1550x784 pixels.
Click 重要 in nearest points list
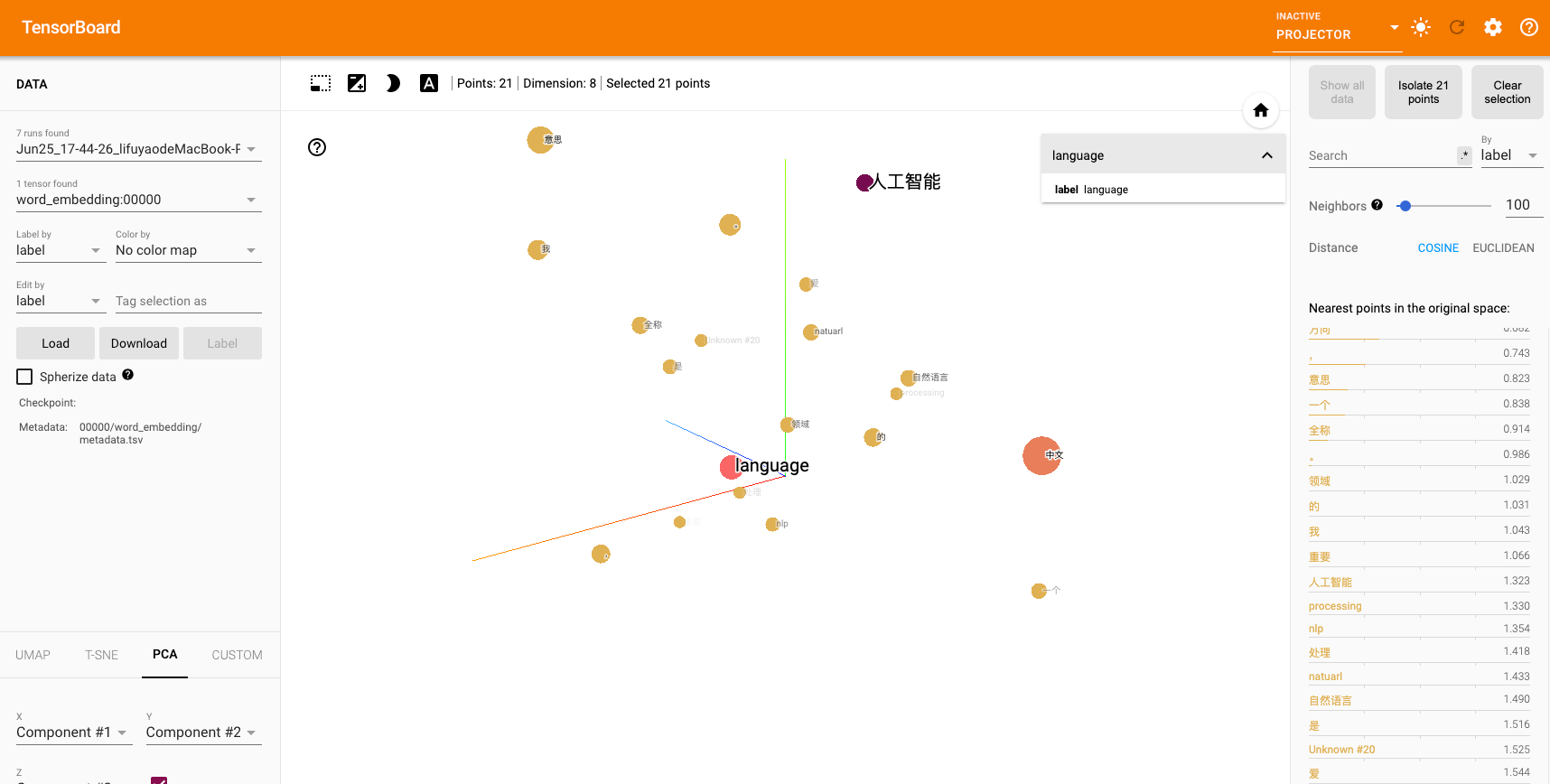[1320, 557]
